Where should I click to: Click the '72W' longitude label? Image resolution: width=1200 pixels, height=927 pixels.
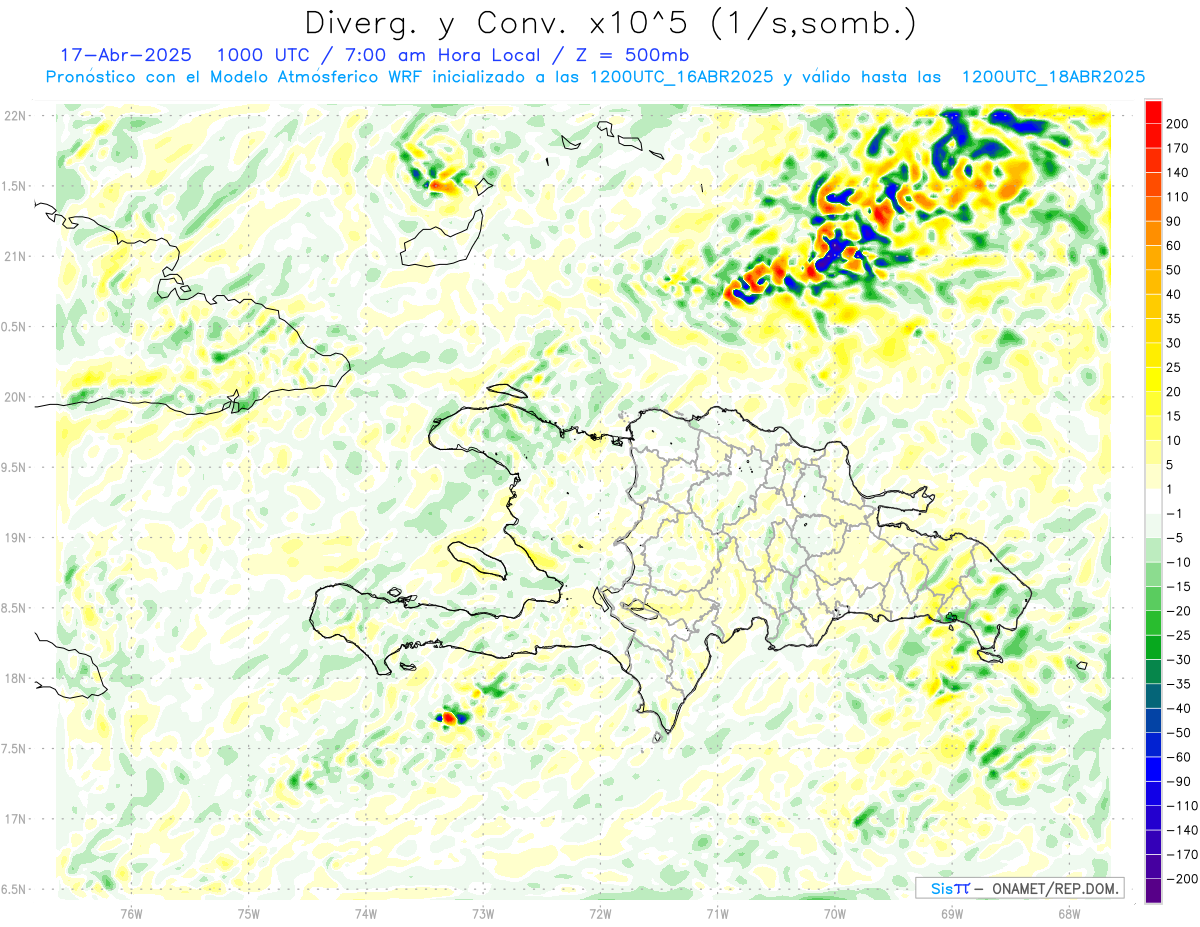pos(600,914)
